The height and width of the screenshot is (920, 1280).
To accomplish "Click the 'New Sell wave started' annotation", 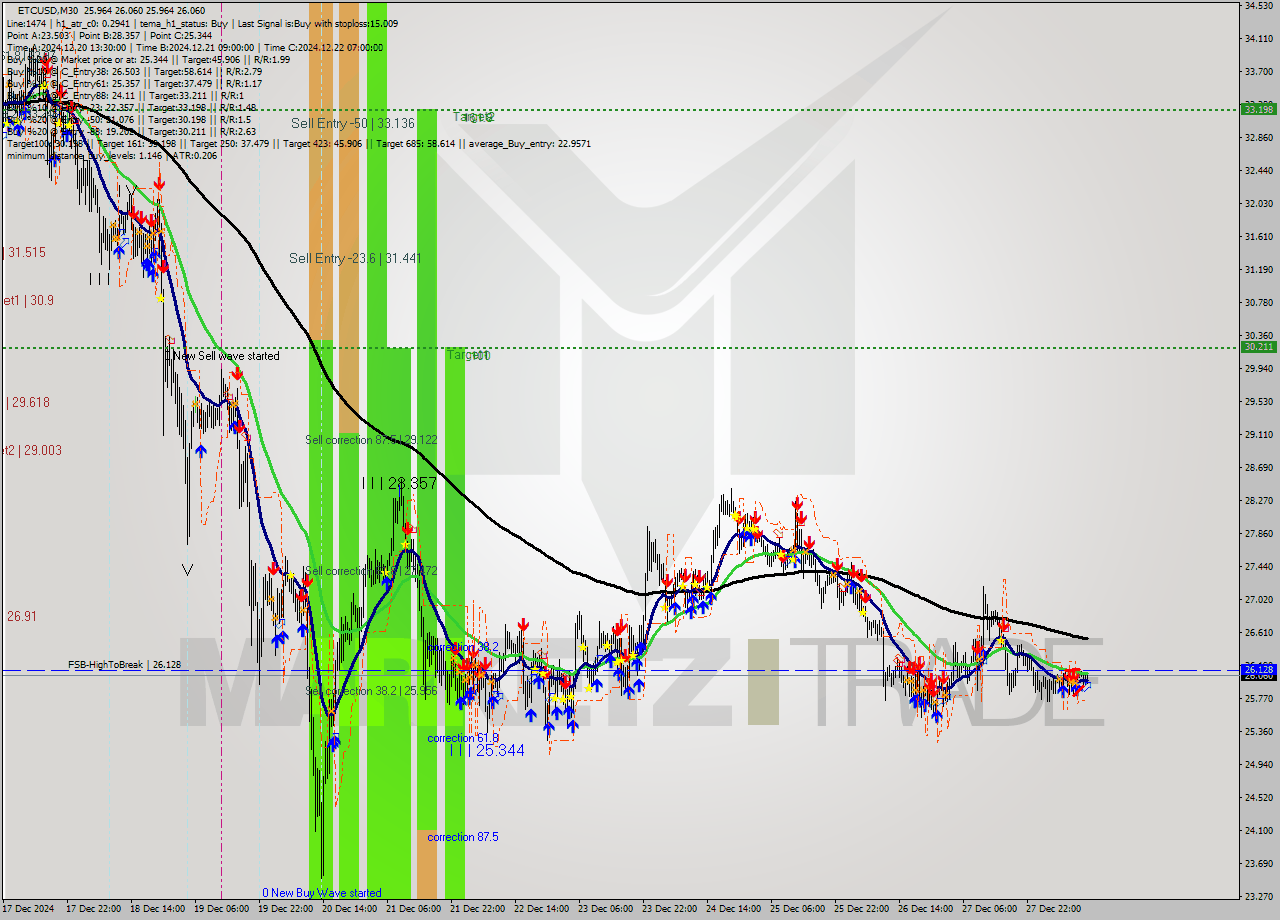I will (226, 356).
